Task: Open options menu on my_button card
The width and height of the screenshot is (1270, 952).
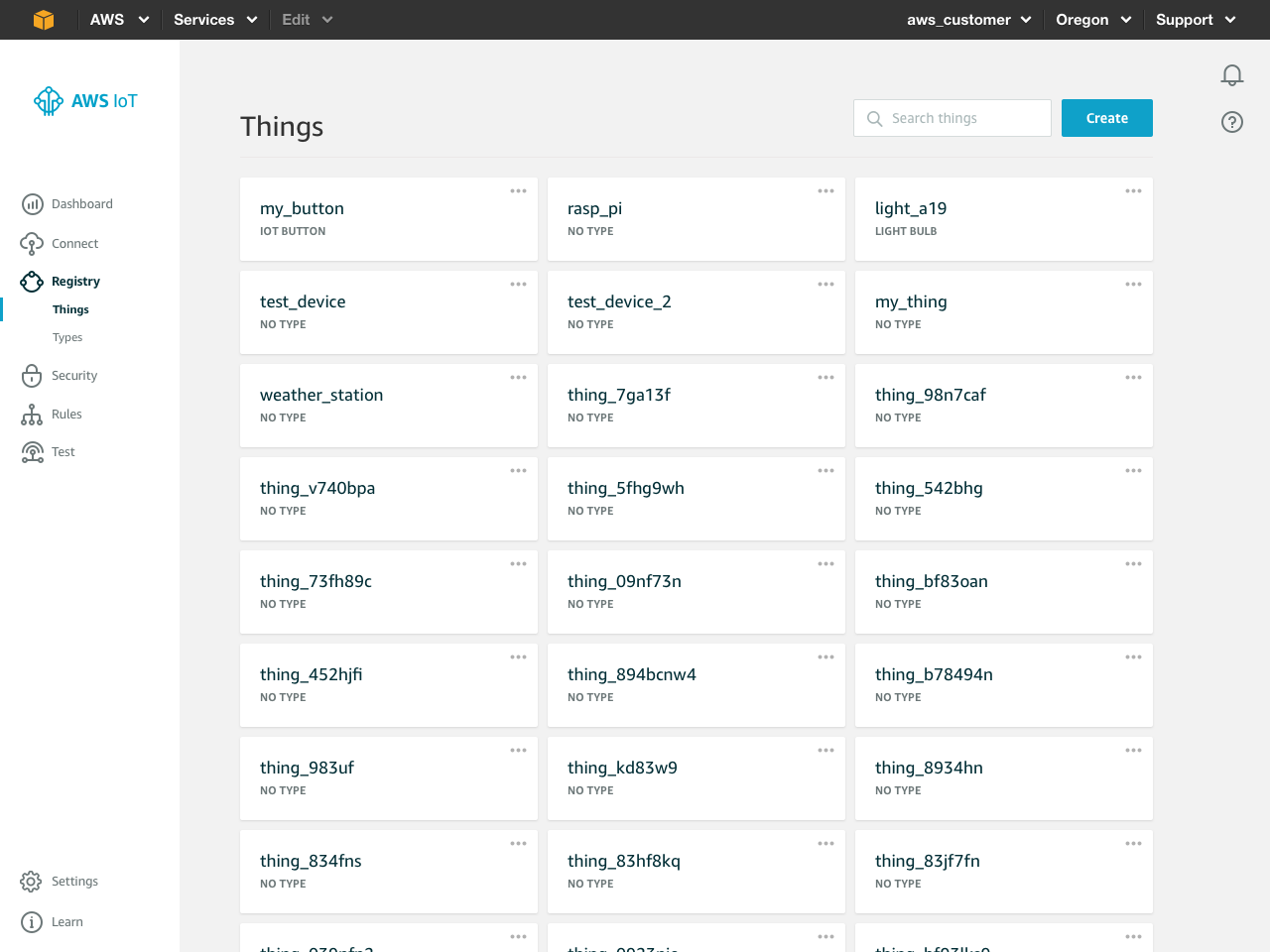Action: (518, 191)
